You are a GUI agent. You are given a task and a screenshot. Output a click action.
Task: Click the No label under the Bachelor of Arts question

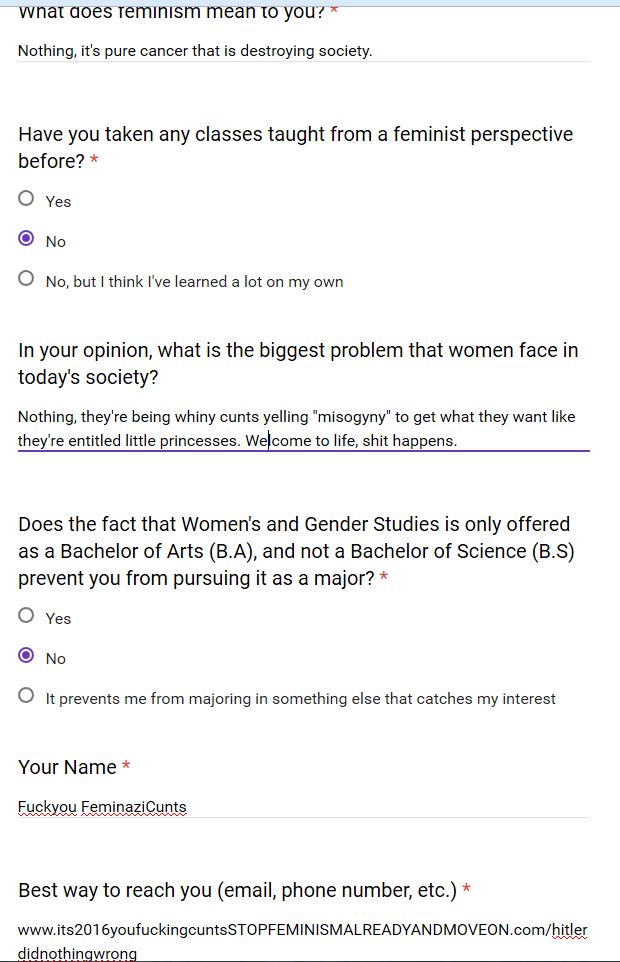[x=55, y=659]
